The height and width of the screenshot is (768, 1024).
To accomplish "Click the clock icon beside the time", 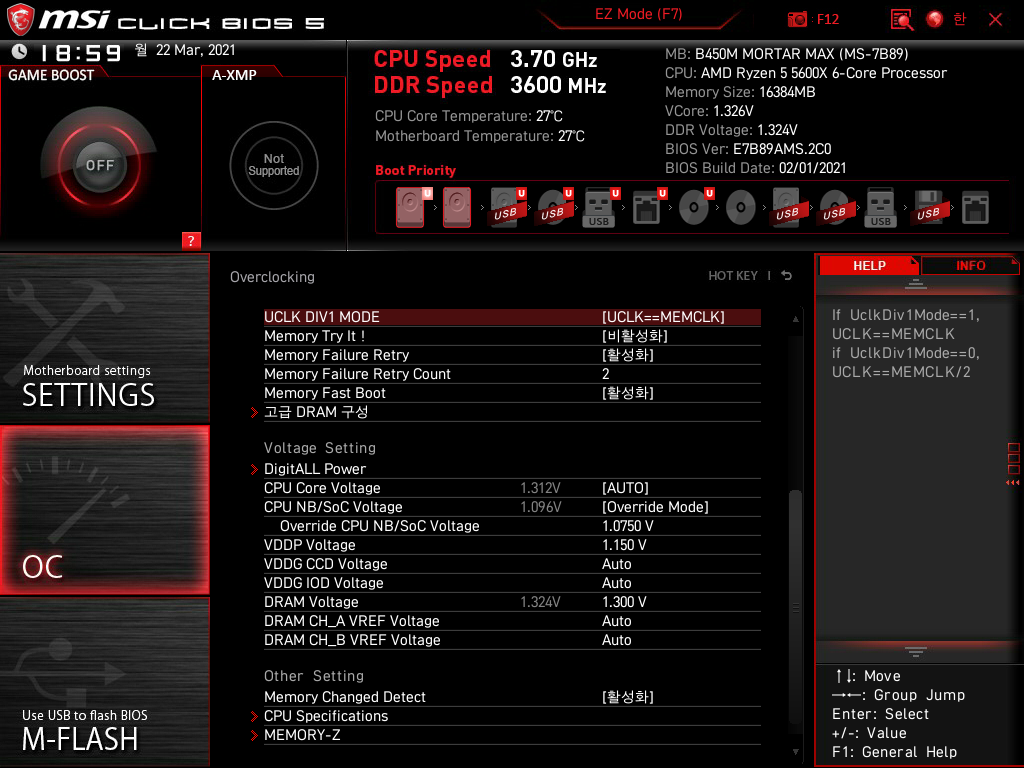I will [x=20, y=51].
